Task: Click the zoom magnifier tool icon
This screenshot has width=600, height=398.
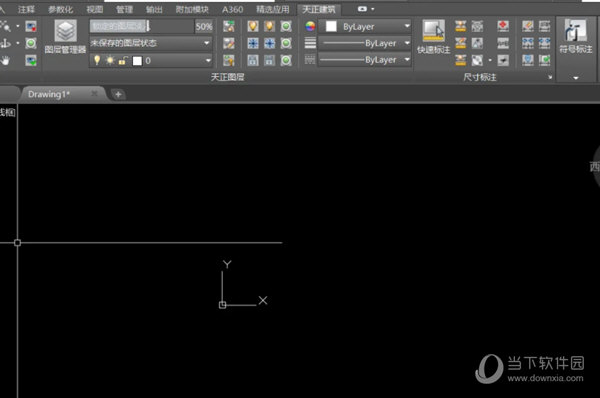Action: tap(5, 26)
